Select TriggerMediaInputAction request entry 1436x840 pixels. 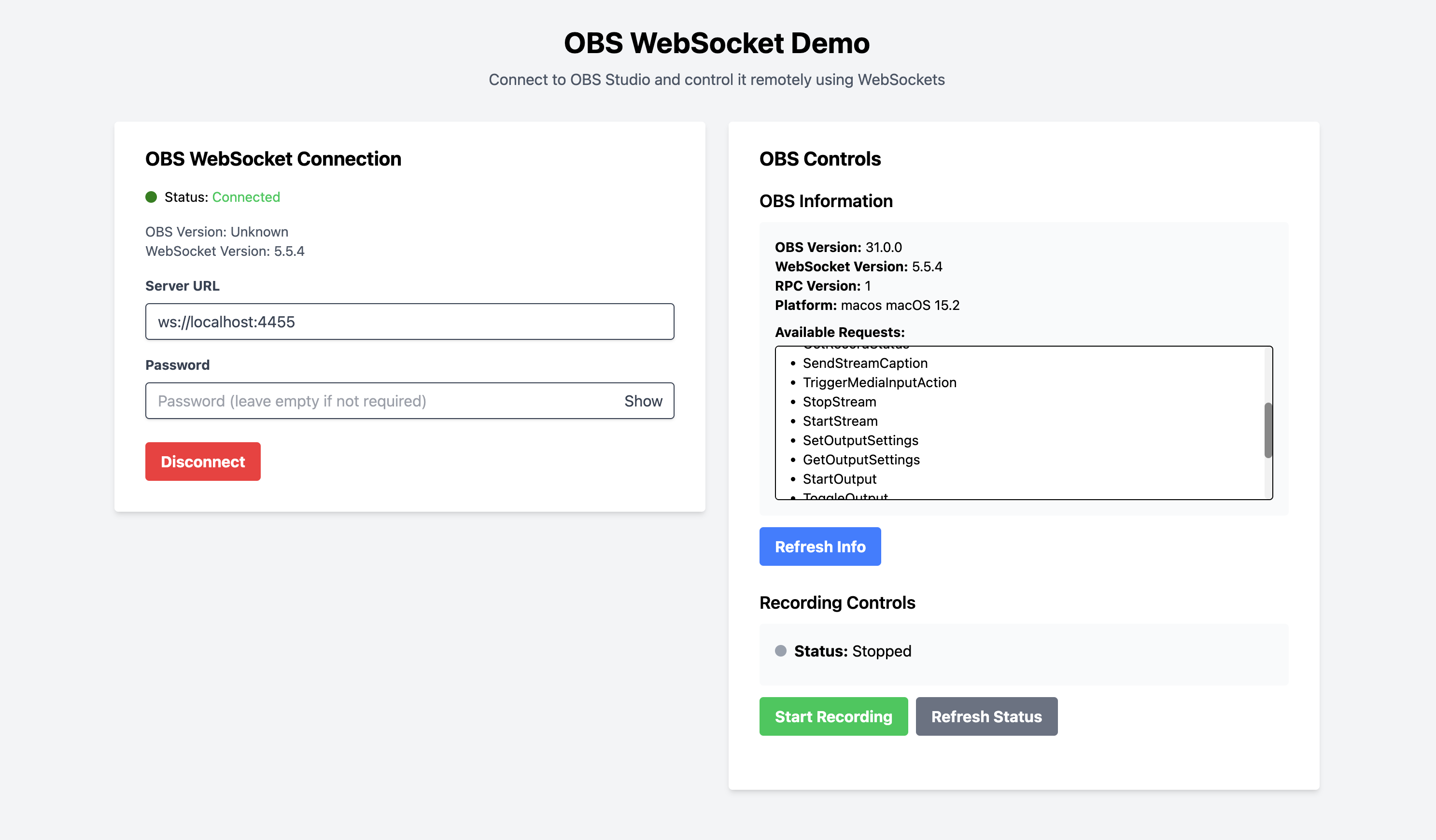880,382
